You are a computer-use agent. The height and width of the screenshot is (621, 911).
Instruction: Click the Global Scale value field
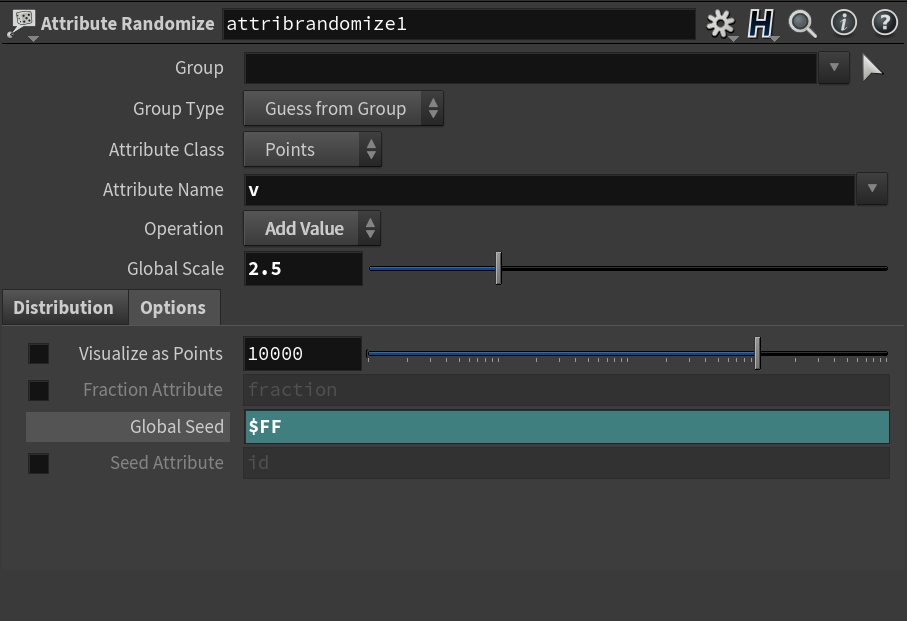[303, 269]
